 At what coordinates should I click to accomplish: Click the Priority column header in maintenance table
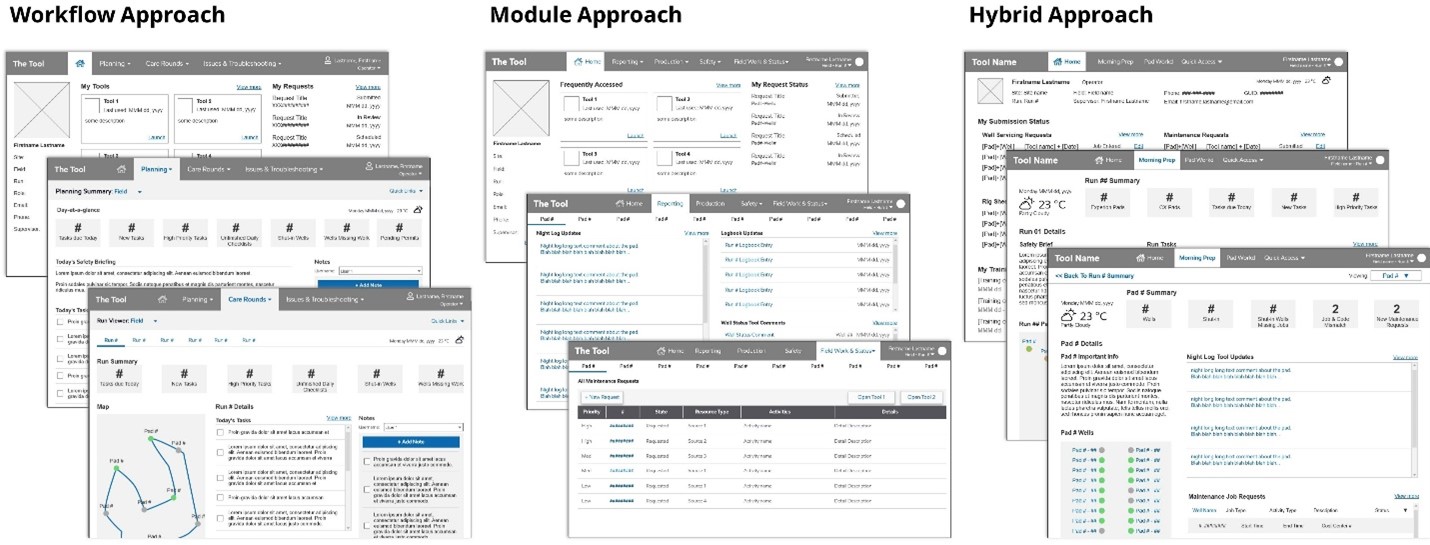coord(591,411)
